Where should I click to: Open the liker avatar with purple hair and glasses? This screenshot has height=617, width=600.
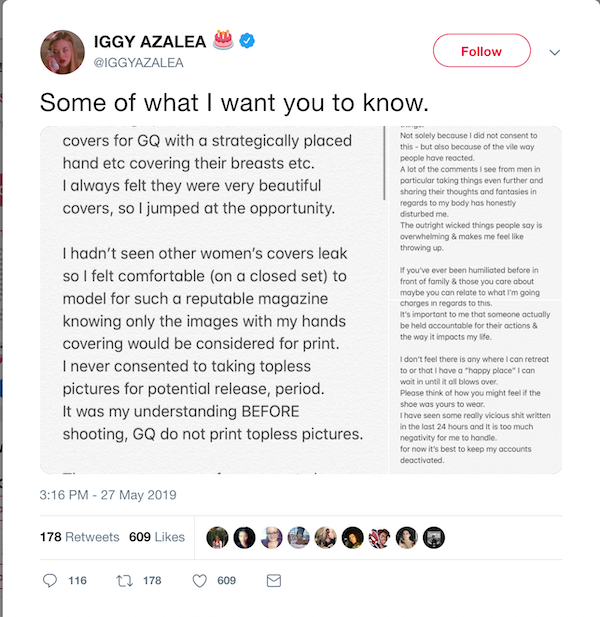(x=271, y=538)
